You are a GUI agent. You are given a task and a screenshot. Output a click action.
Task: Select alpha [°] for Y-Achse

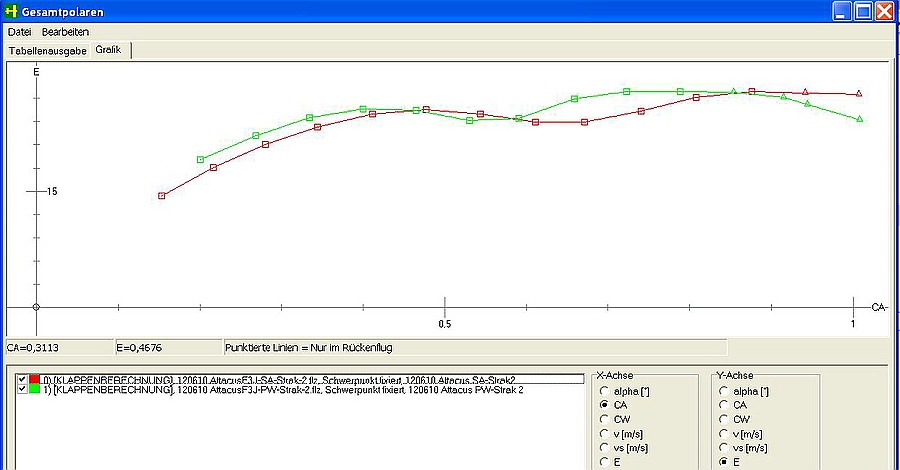(724, 391)
